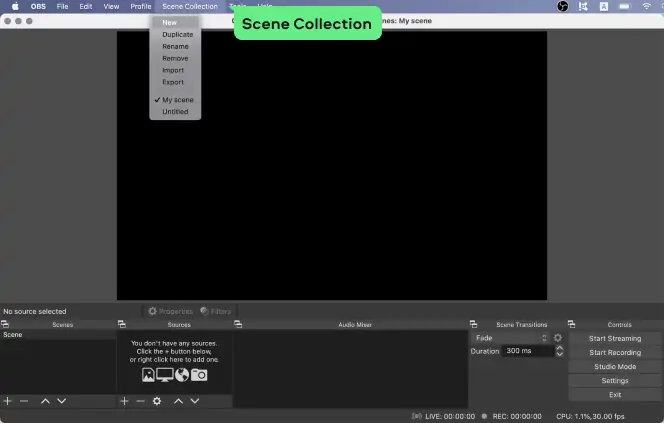Choose Export in Scene Collection menu
Image resolution: width=664 pixels, height=423 pixels.
click(175, 82)
